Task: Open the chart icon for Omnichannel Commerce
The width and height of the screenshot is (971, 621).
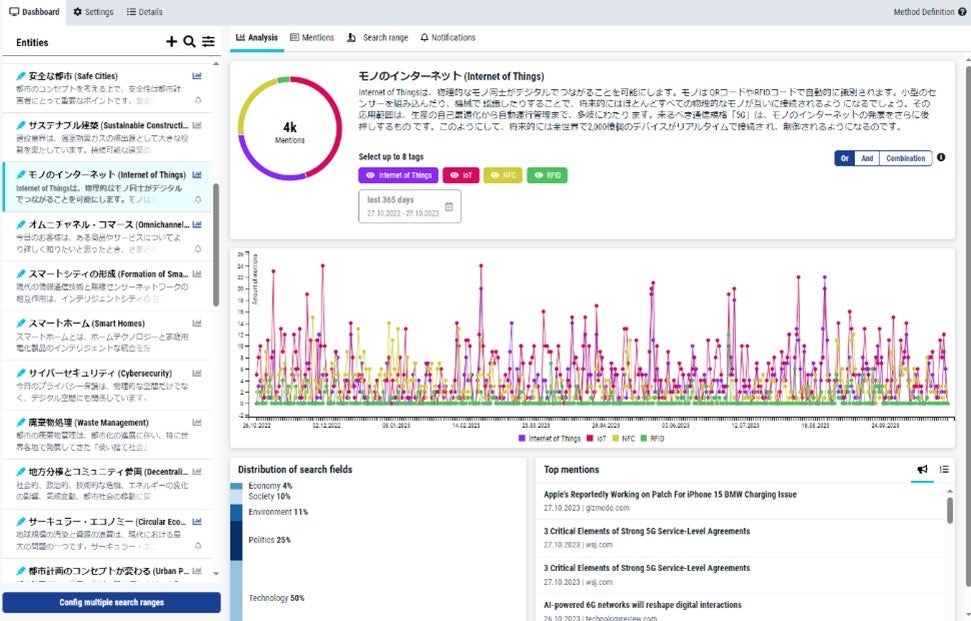Action: pos(197,224)
